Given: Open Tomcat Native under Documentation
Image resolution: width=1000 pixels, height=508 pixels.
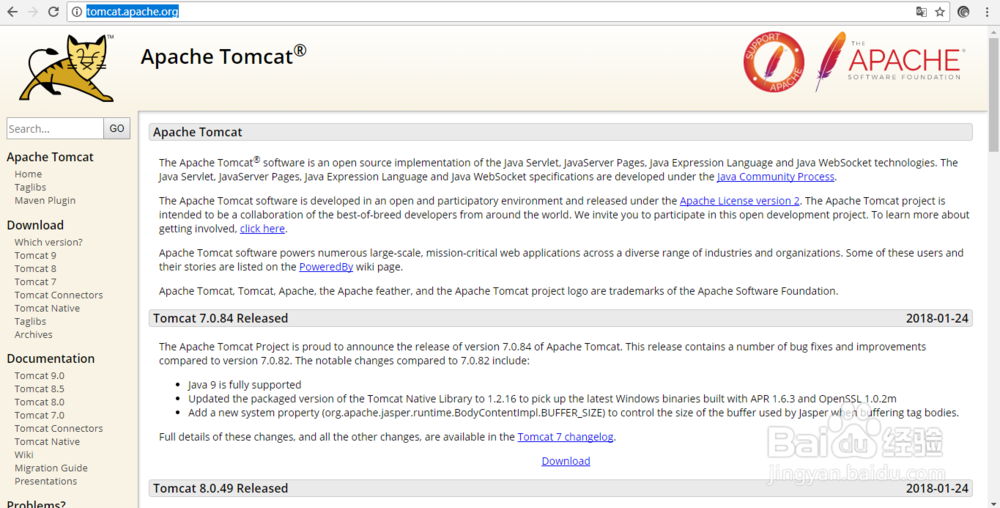Looking at the screenshot, I should (x=47, y=442).
